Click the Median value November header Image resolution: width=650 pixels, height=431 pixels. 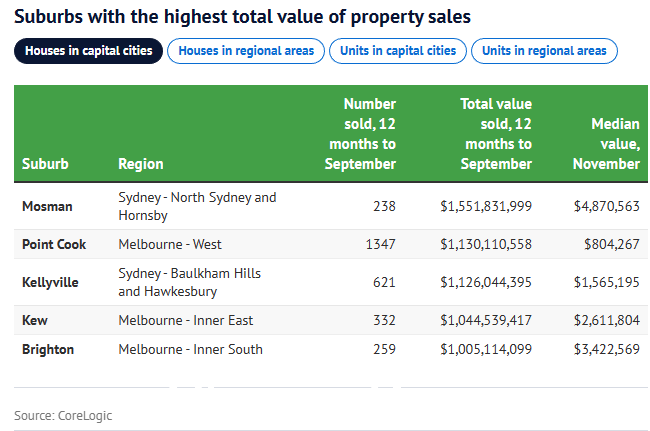pyautogui.click(x=606, y=144)
